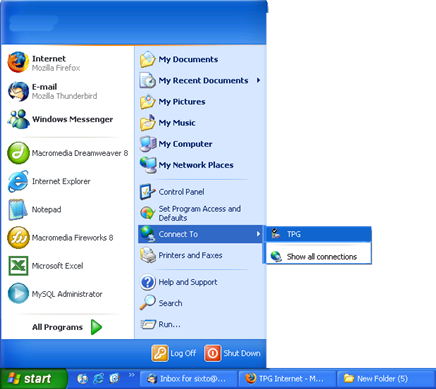436x389 pixels.
Task: Open Help and Support question-mark icon
Action: (147, 282)
